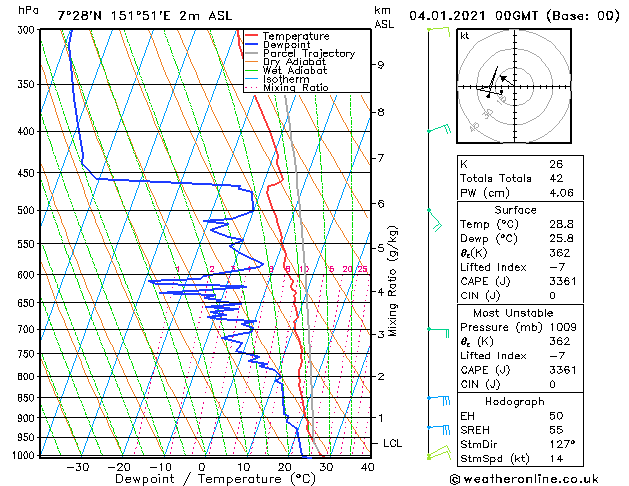
Task: Click the 700 hPa pressure axis label
Action: click(x=28, y=330)
